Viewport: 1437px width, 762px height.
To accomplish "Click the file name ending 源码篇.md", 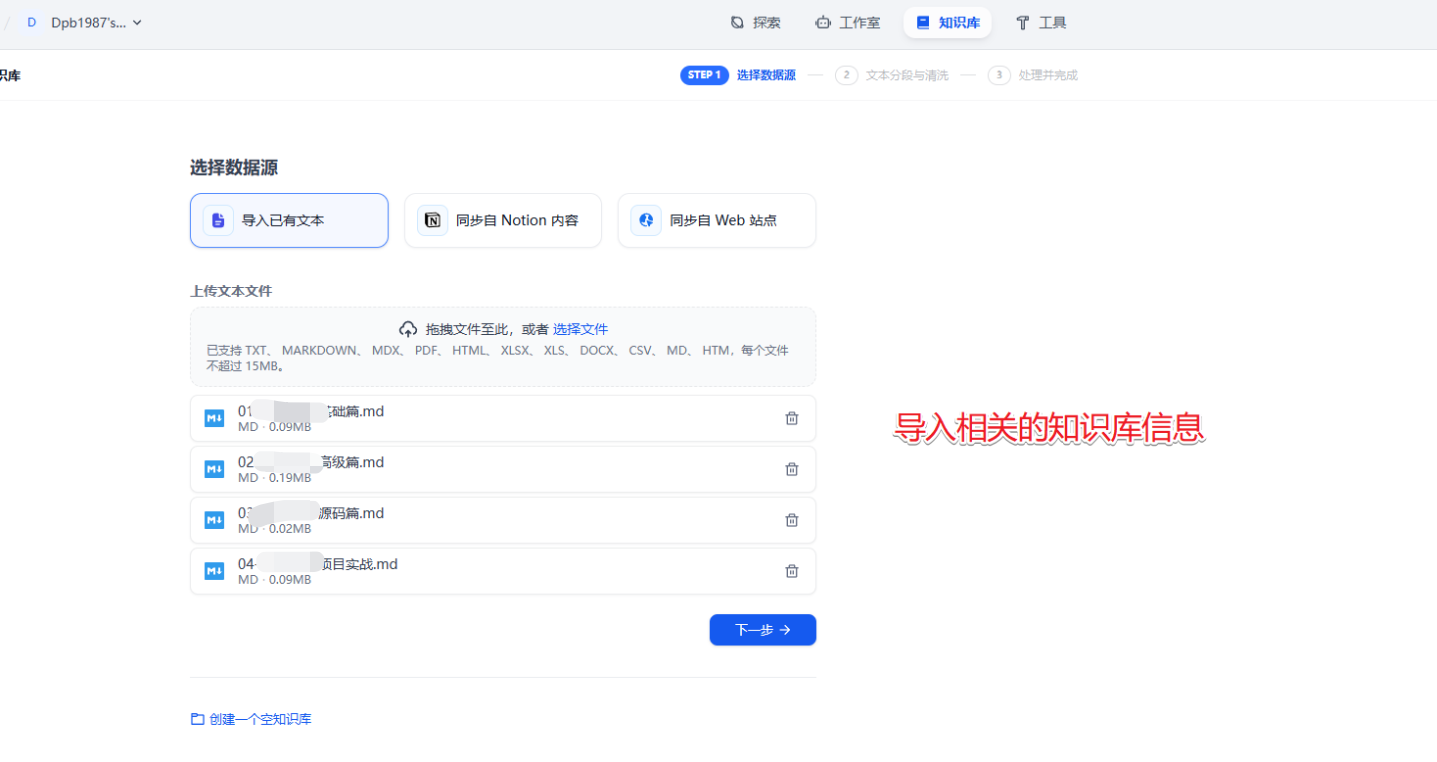I will (311, 513).
